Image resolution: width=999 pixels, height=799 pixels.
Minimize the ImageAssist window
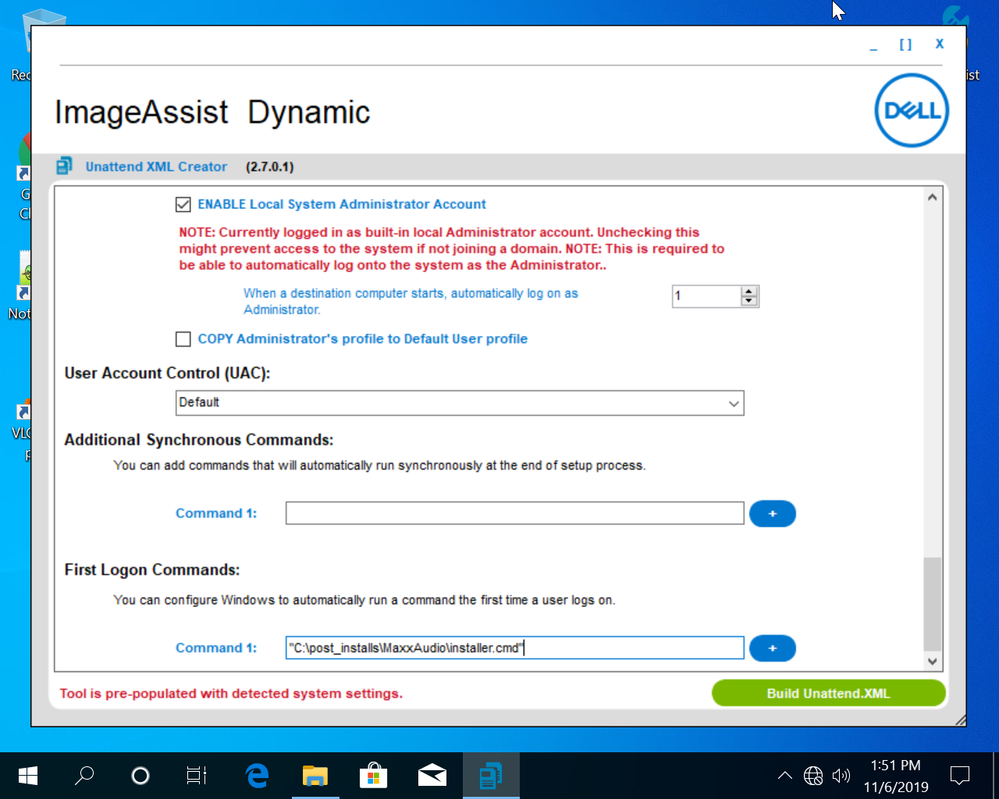pos(873,46)
